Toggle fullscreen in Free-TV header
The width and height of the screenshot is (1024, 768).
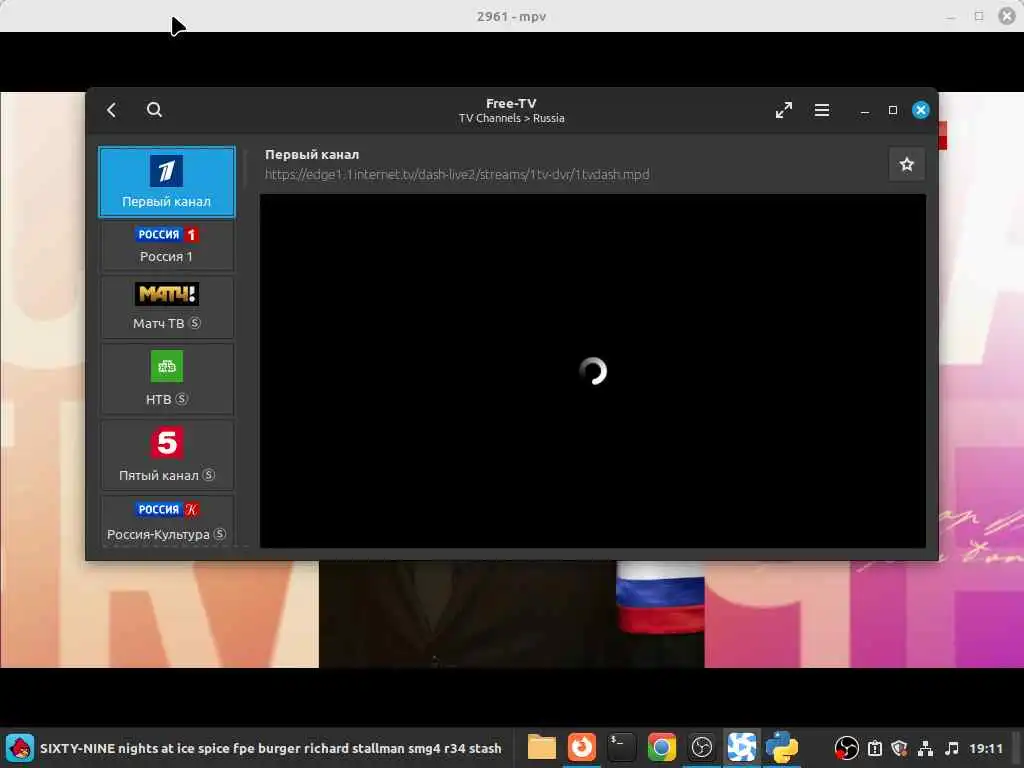[x=784, y=110]
